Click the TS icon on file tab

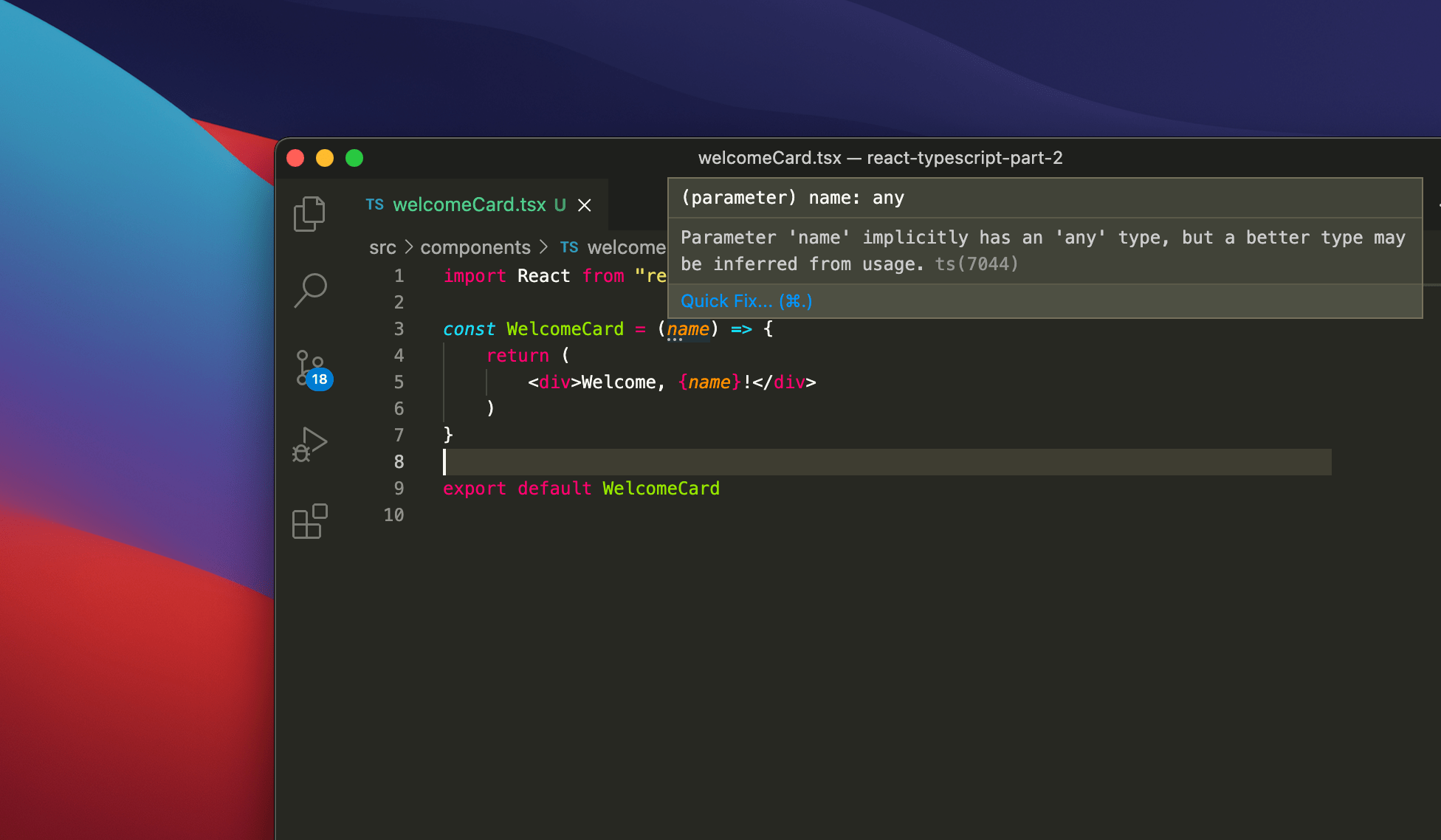point(375,204)
